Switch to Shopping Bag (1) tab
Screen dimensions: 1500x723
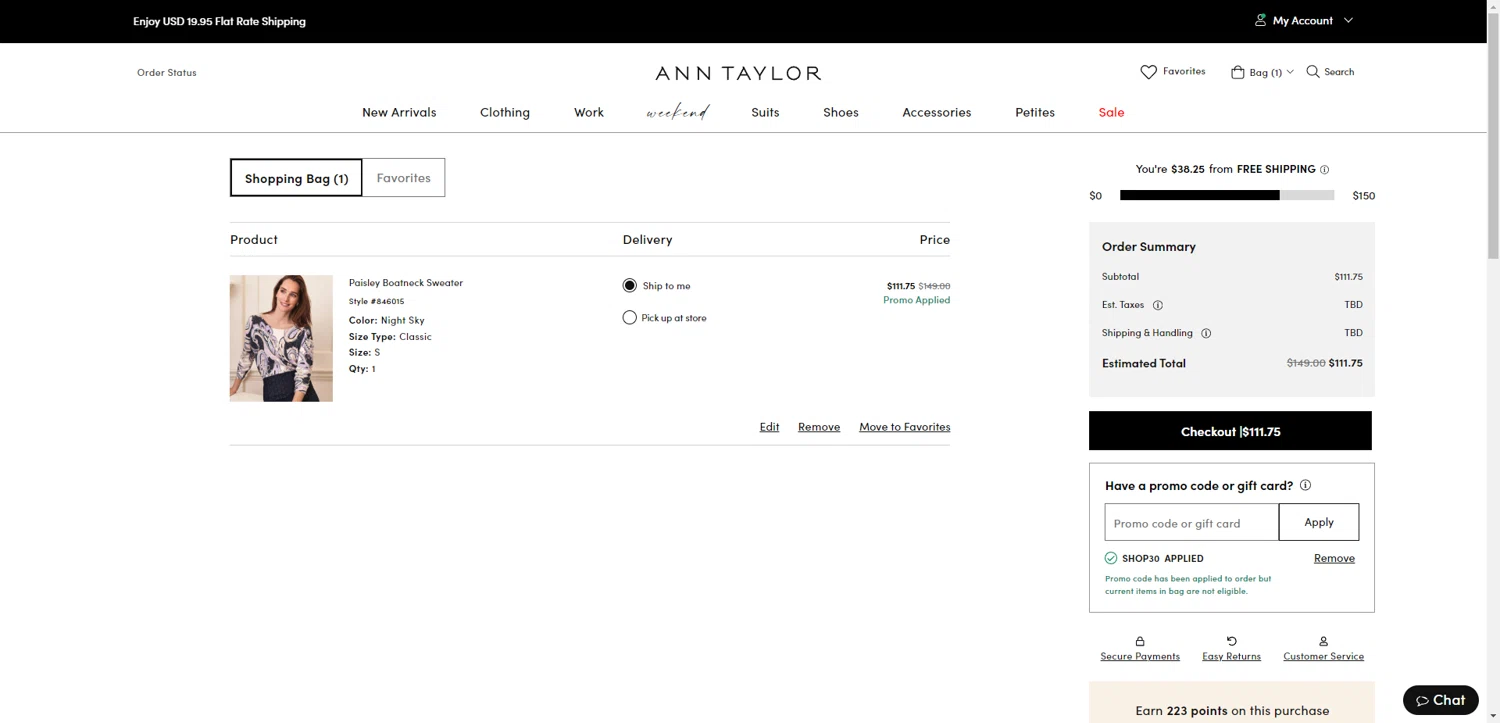tap(296, 177)
